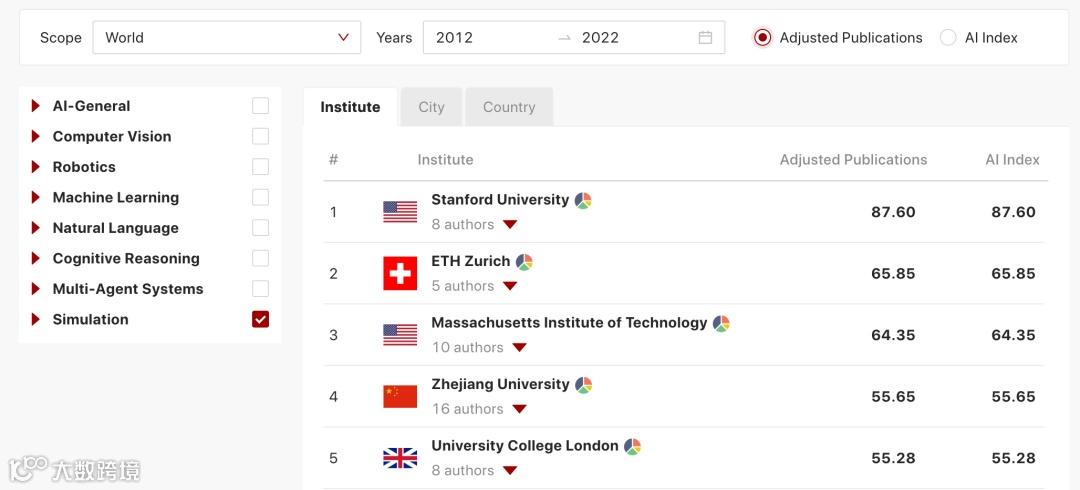Click the Swiss flag for ETH Zurich
Image resolution: width=1080 pixels, height=490 pixels.
400,274
